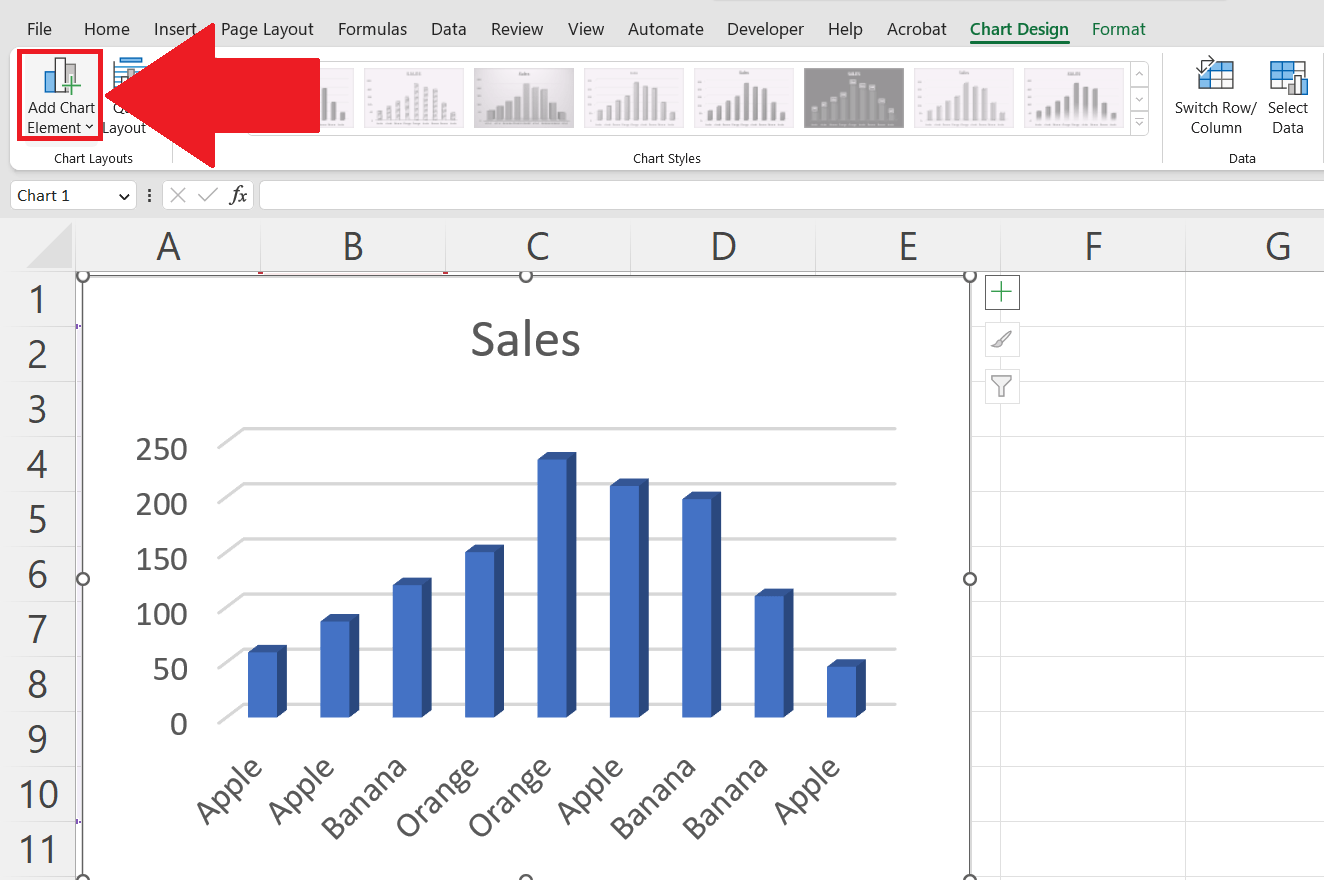
Task: Select column F header
Action: [x=1093, y=246]
